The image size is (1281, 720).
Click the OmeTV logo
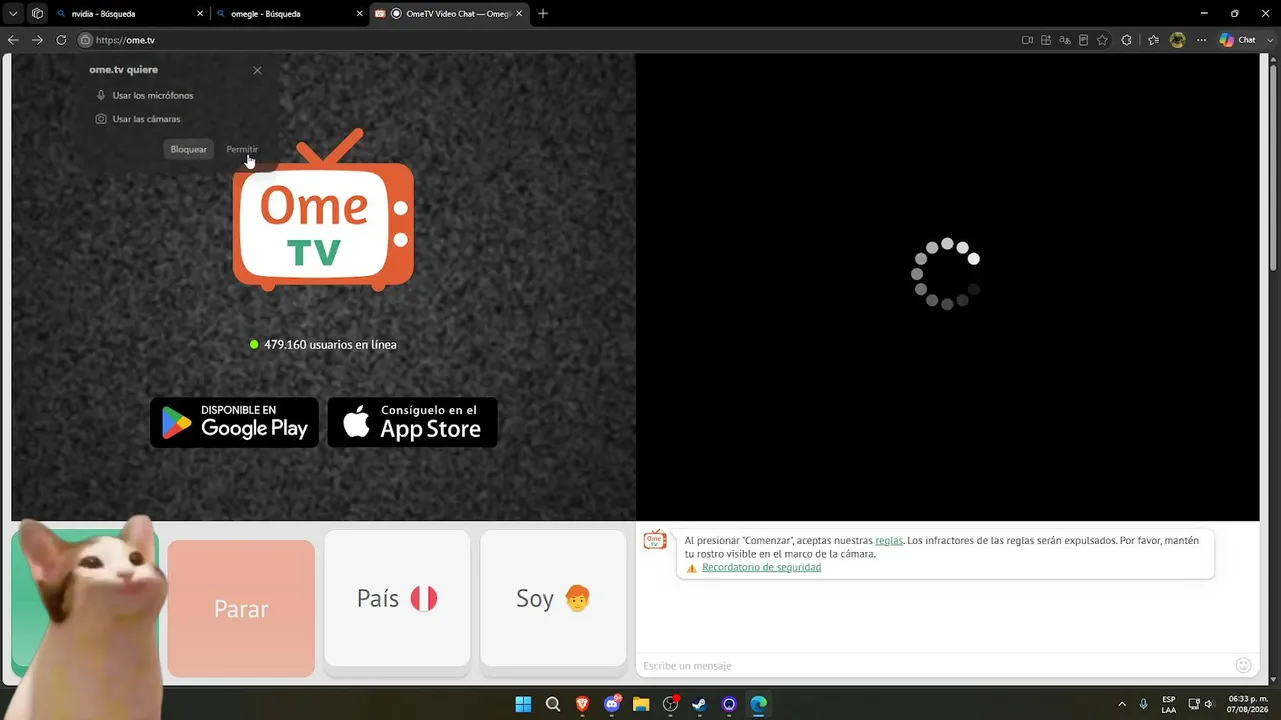tap(323, 211)
